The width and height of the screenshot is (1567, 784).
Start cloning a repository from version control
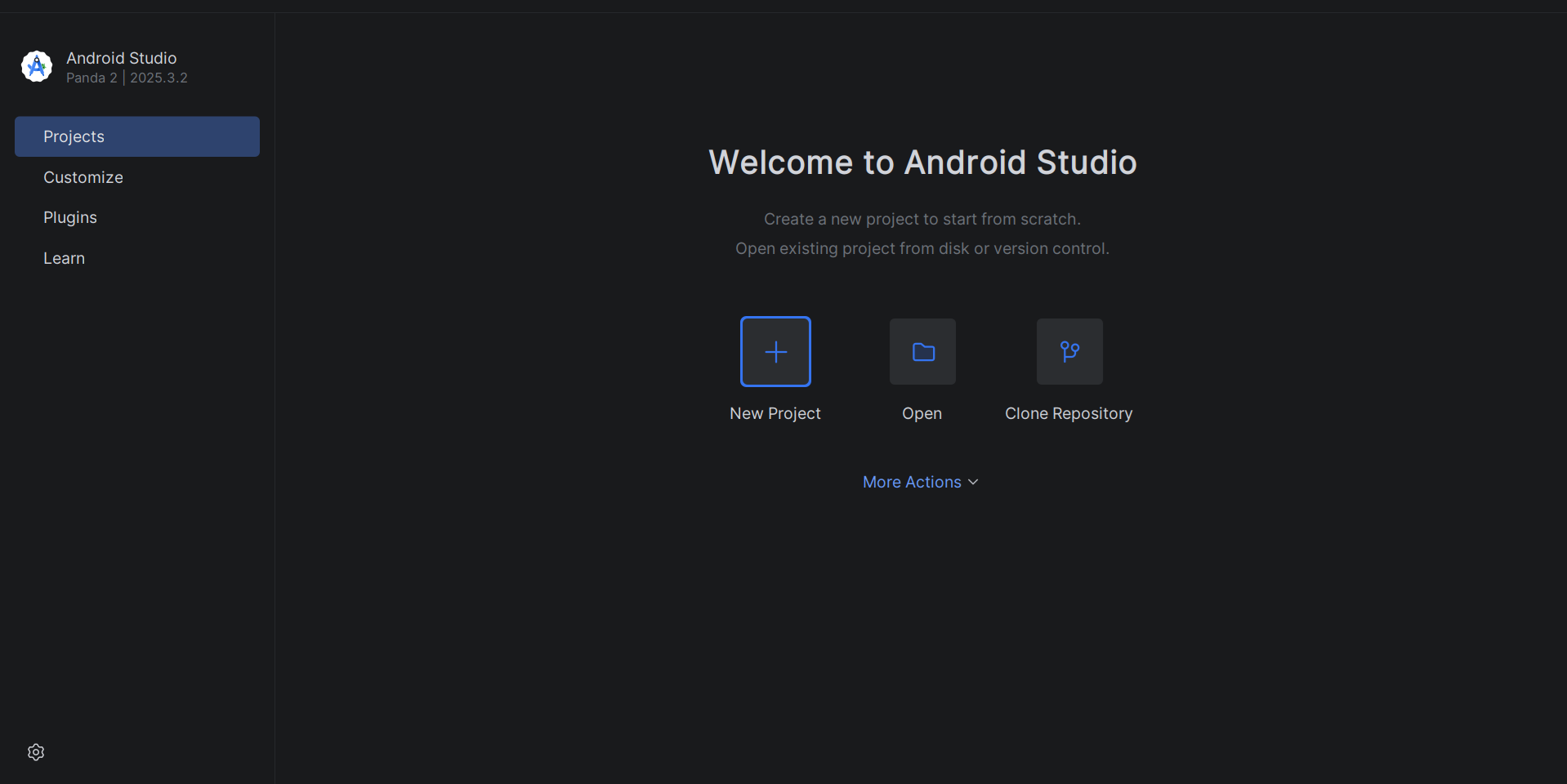(x=1069, y=351)
